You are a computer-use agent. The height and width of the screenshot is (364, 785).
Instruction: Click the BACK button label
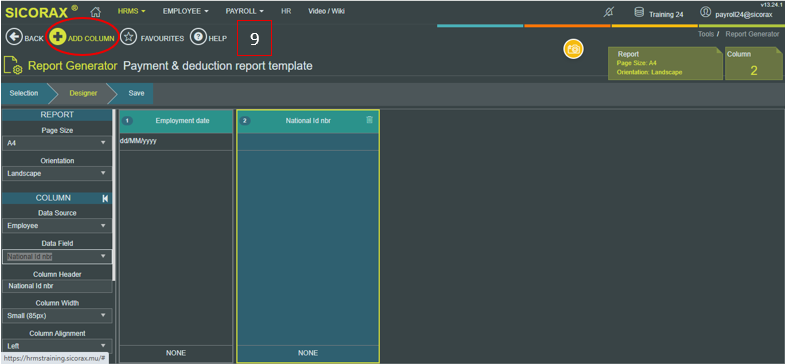(x=34, y=39)
